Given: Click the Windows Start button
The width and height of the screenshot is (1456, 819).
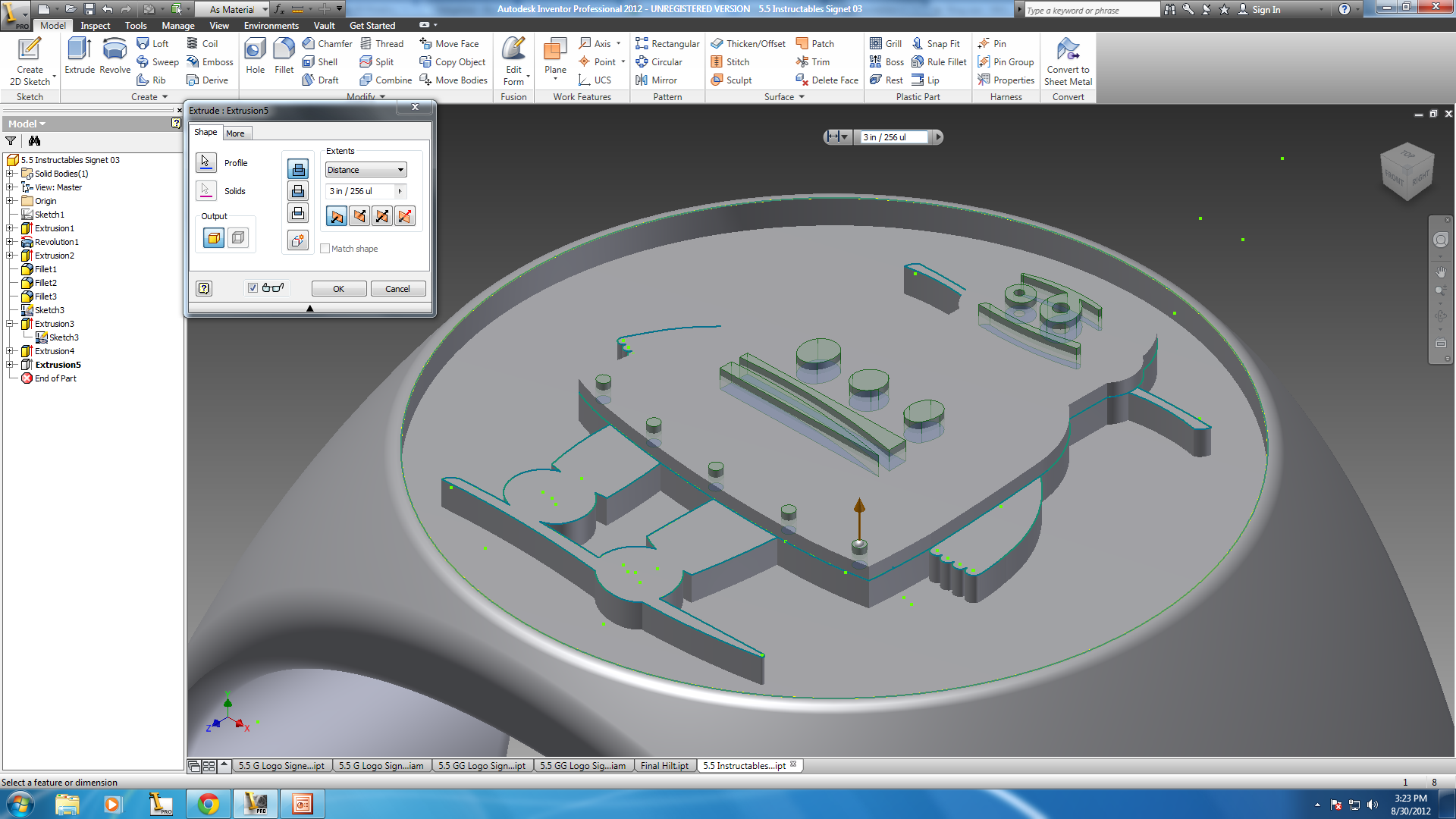Looking at the screenshot, I should click(x=20, y=804).
